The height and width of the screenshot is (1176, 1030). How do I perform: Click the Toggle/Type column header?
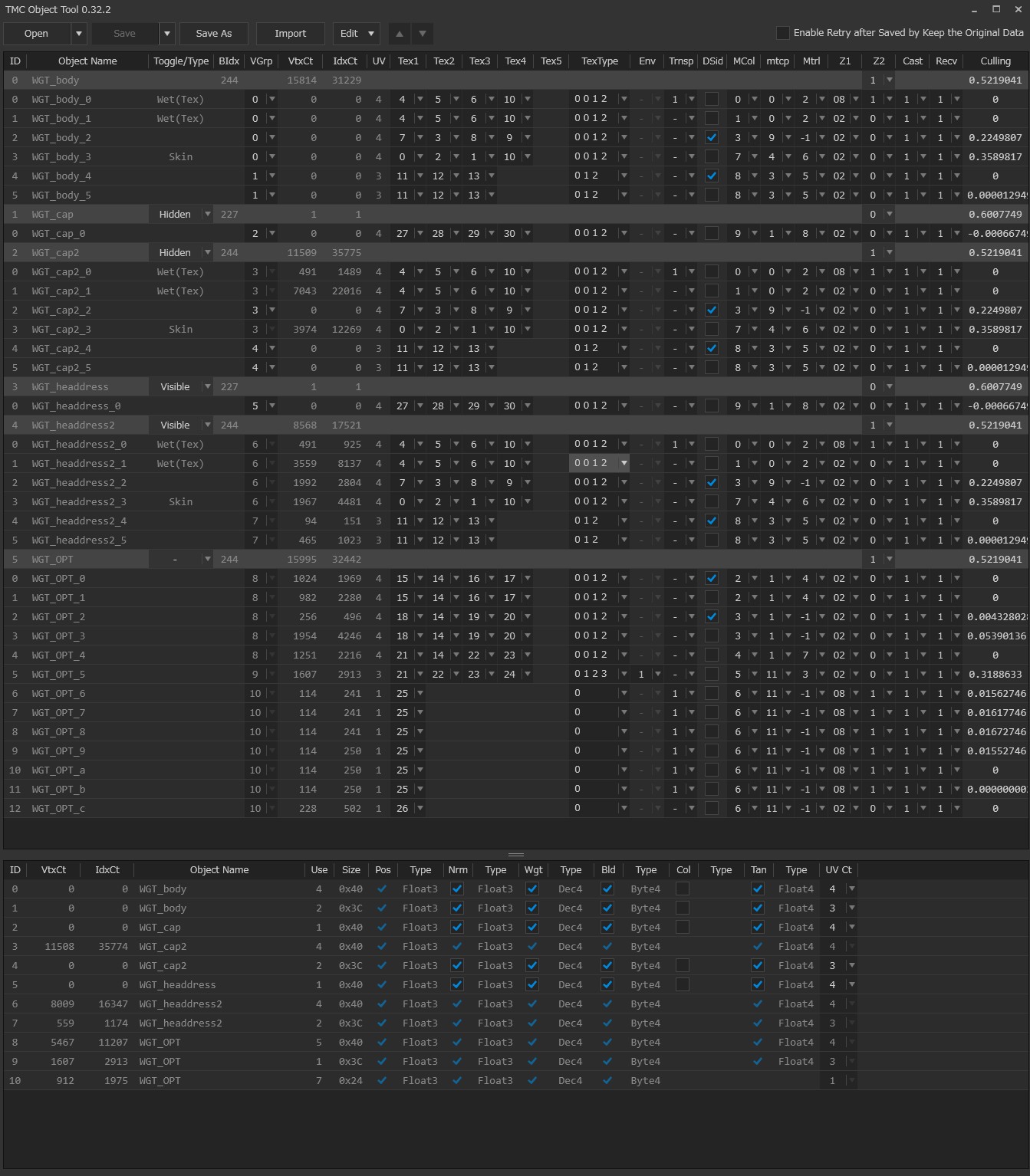coord(181,61)
